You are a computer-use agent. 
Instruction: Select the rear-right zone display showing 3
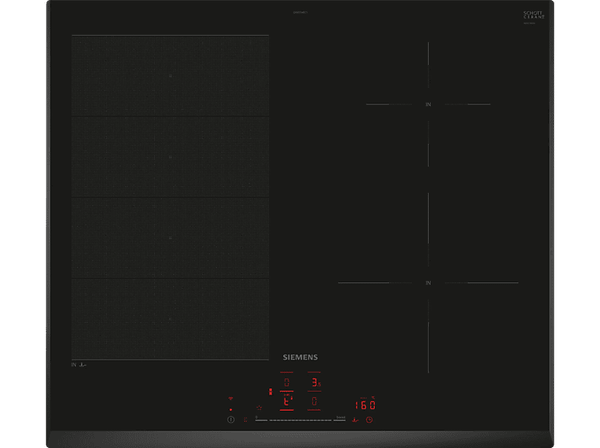click(x=314, y=382)
